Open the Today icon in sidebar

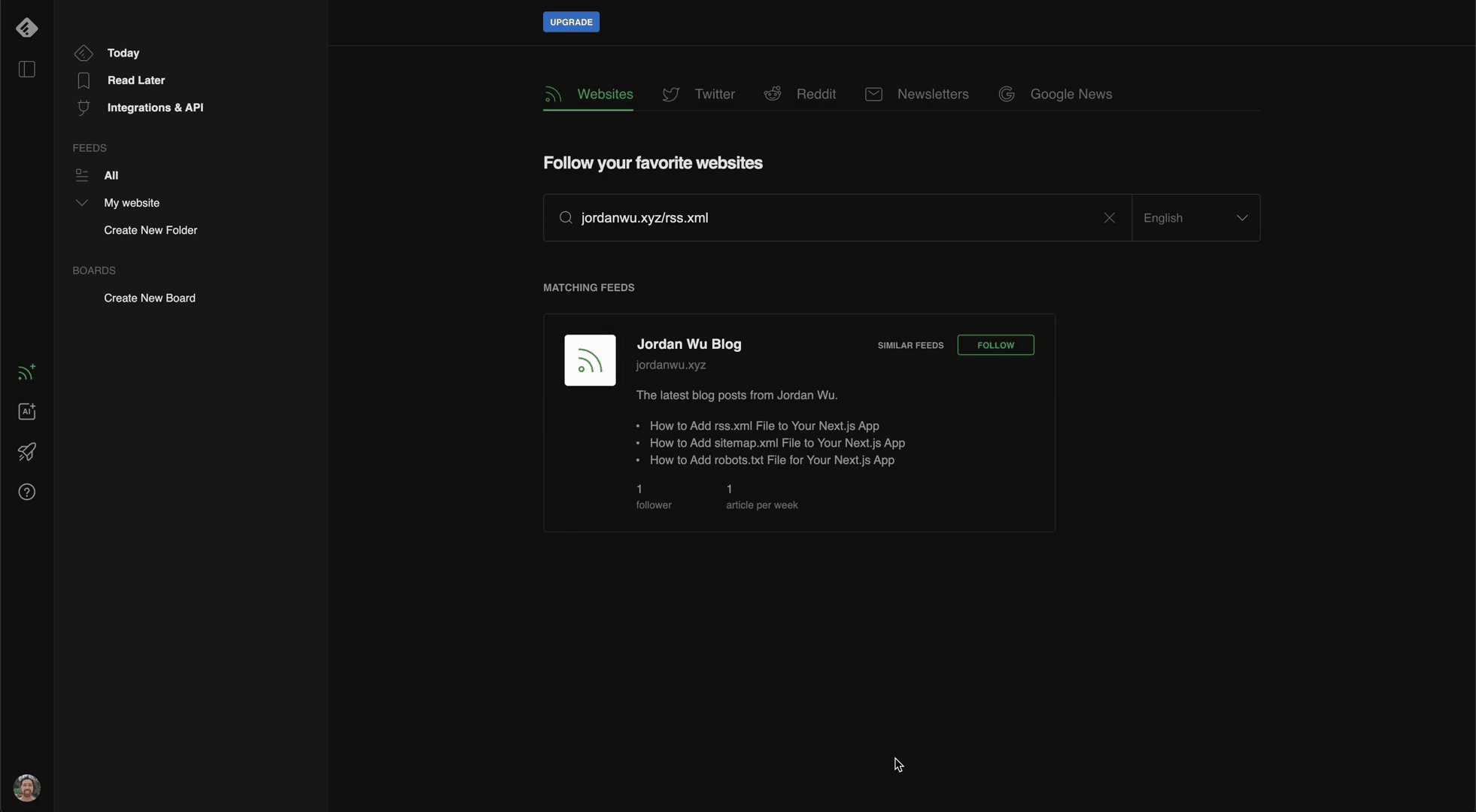click(x=84, y=53)
